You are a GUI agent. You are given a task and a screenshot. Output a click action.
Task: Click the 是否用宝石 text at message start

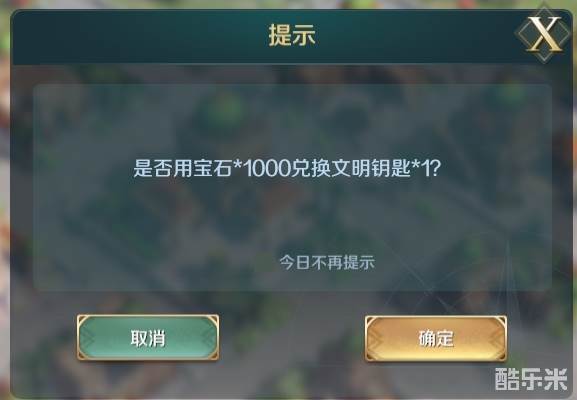[182, 169]
